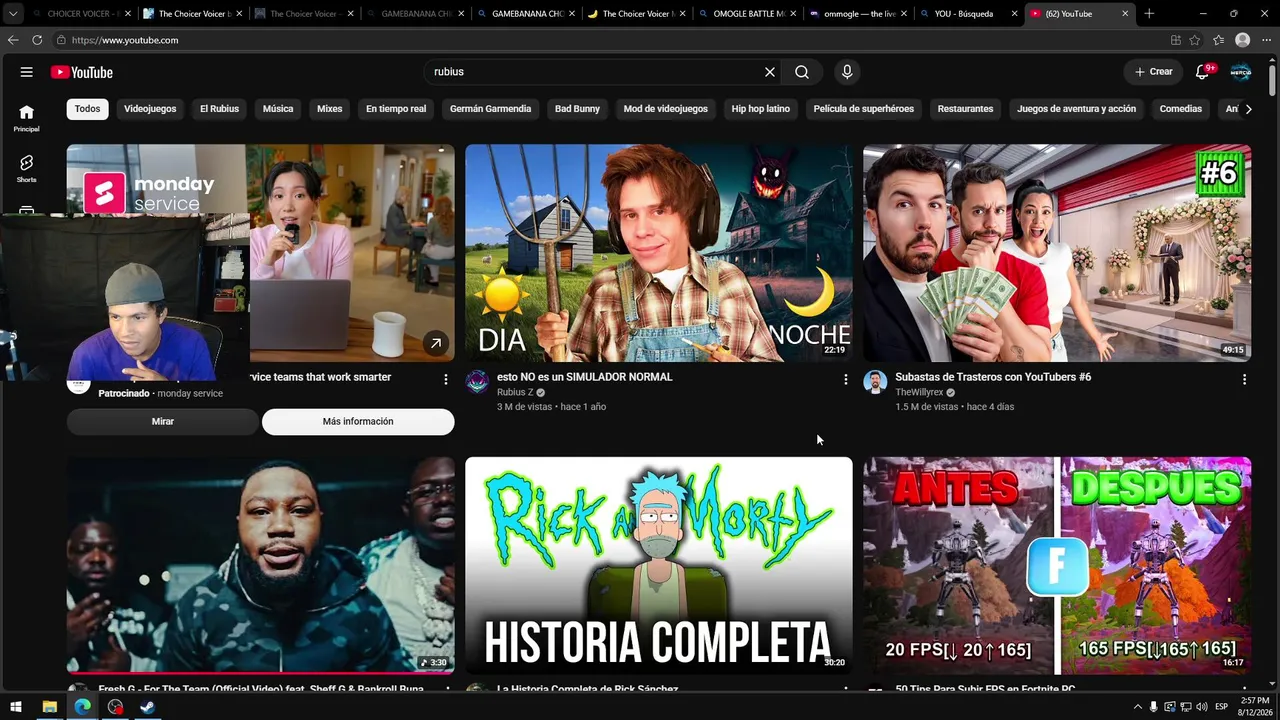Image resolution: width=1280 pixels, height=720 pixels.
Task: Select Película de superhéroes chip
Action: pos(864,109)
